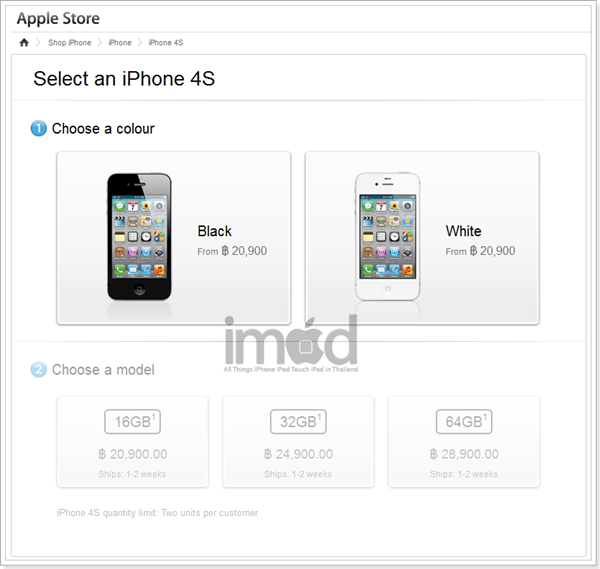Click the ฿ 20,900.00 model price
Image resolution: width=600 pixels, height=569 pixels.
[133, 454]
